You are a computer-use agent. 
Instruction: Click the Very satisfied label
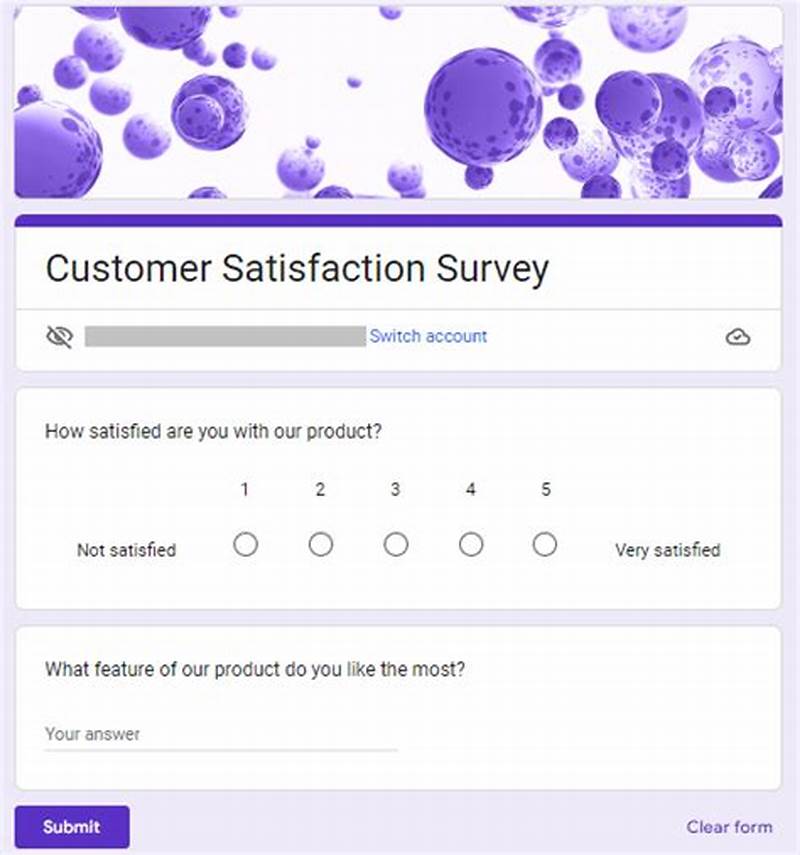pos(667,549)
